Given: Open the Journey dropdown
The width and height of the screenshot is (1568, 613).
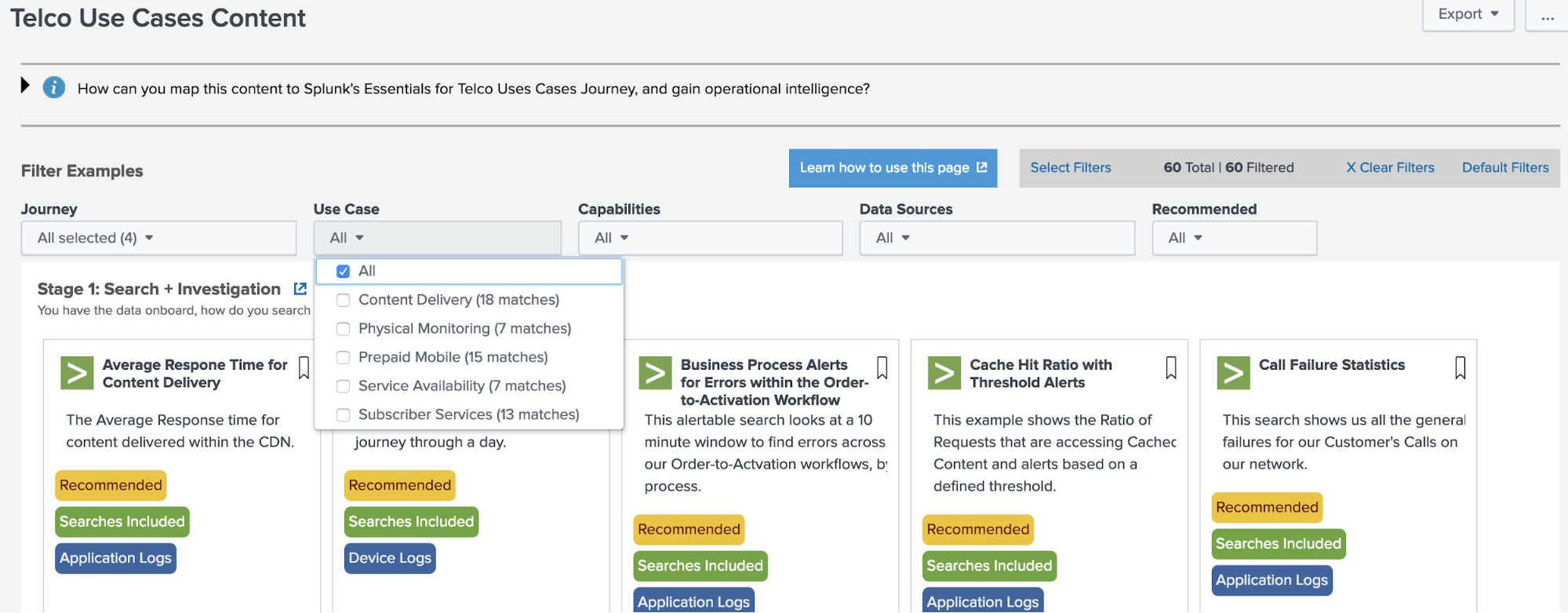Looking at the screenshot, I should pyautogui.click(x=158, y=238).
